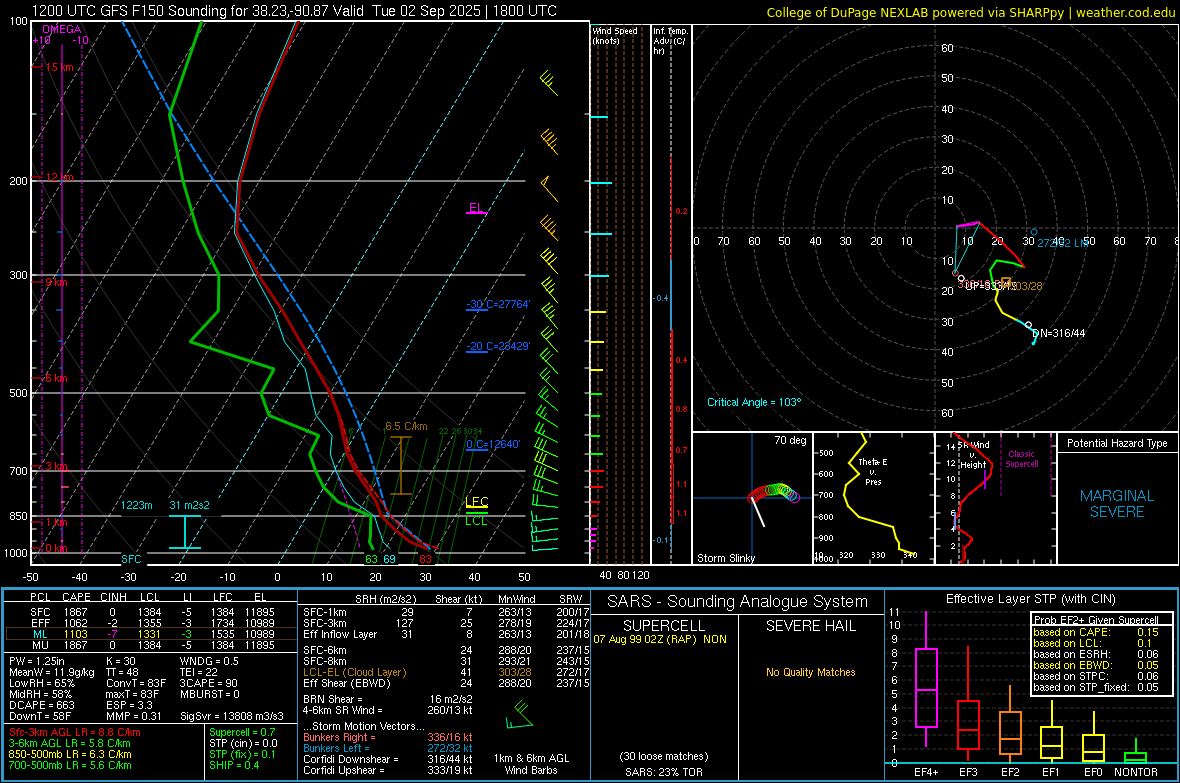Click the OMEGA label on the skew-T

tap(61, 29)
